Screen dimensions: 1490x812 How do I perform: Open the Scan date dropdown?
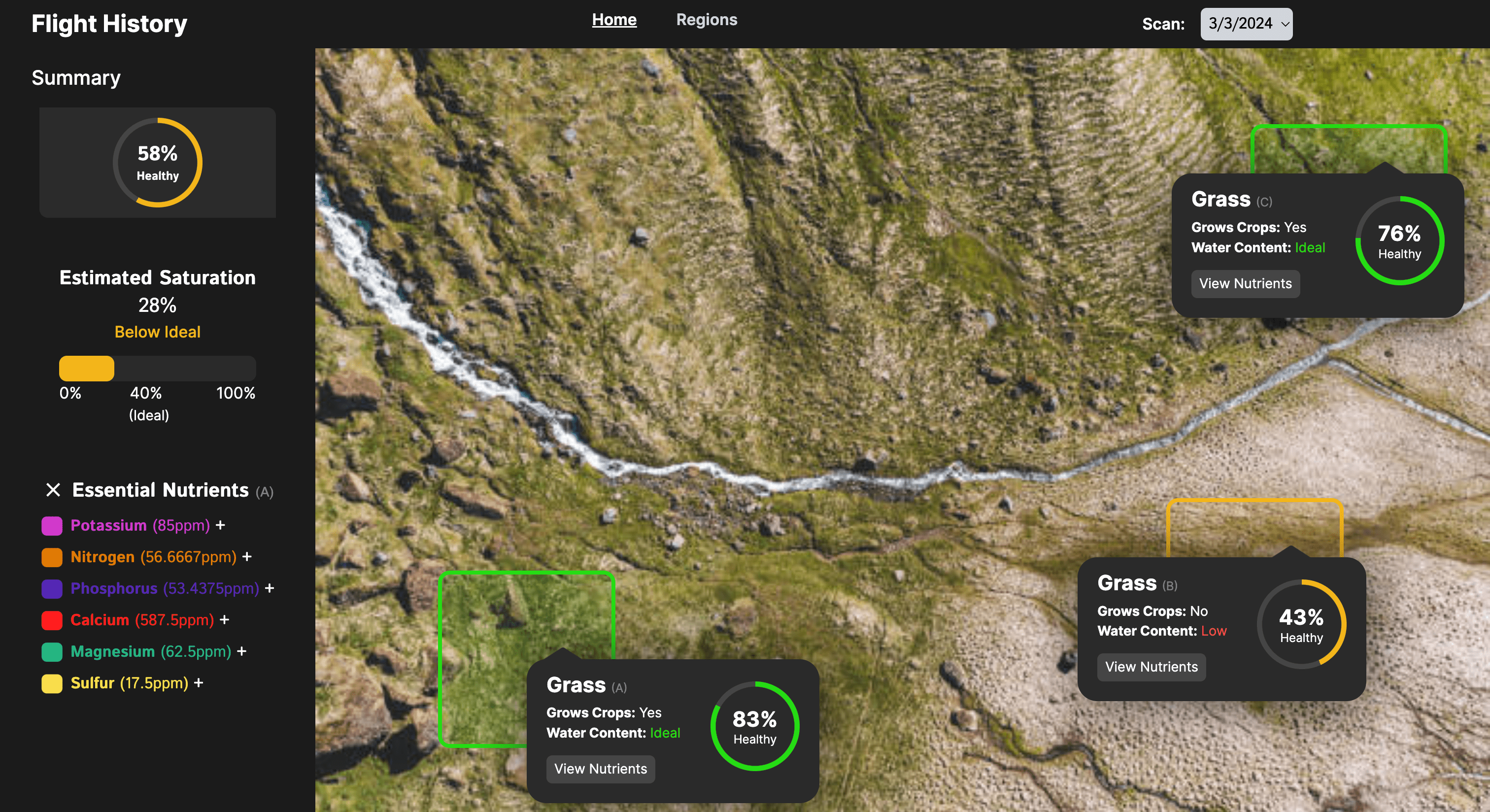click(1246, 24)
